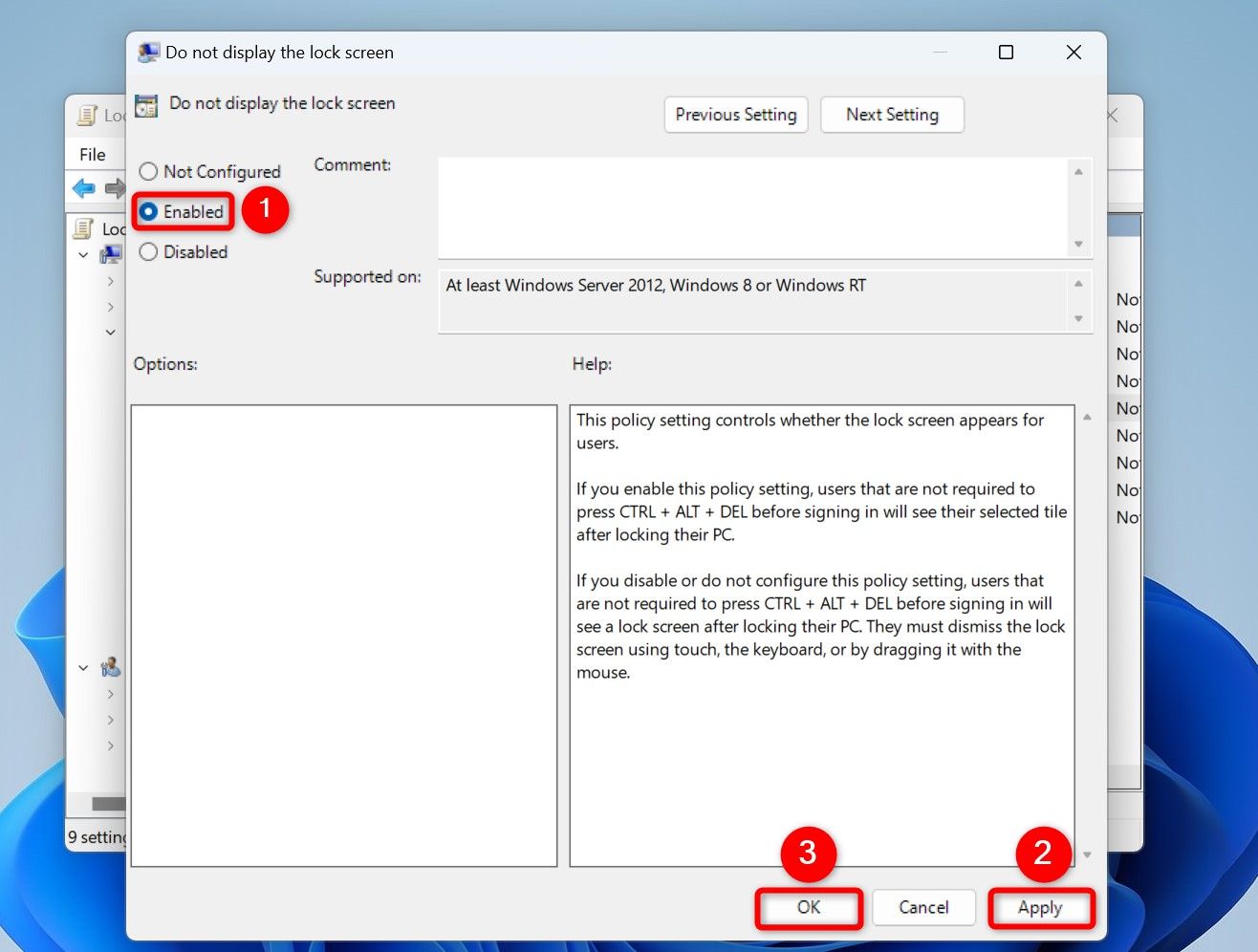Click the "If you disable or do not configure" paragraph
The image size is (1258, 952).
[x=820, y=626]
